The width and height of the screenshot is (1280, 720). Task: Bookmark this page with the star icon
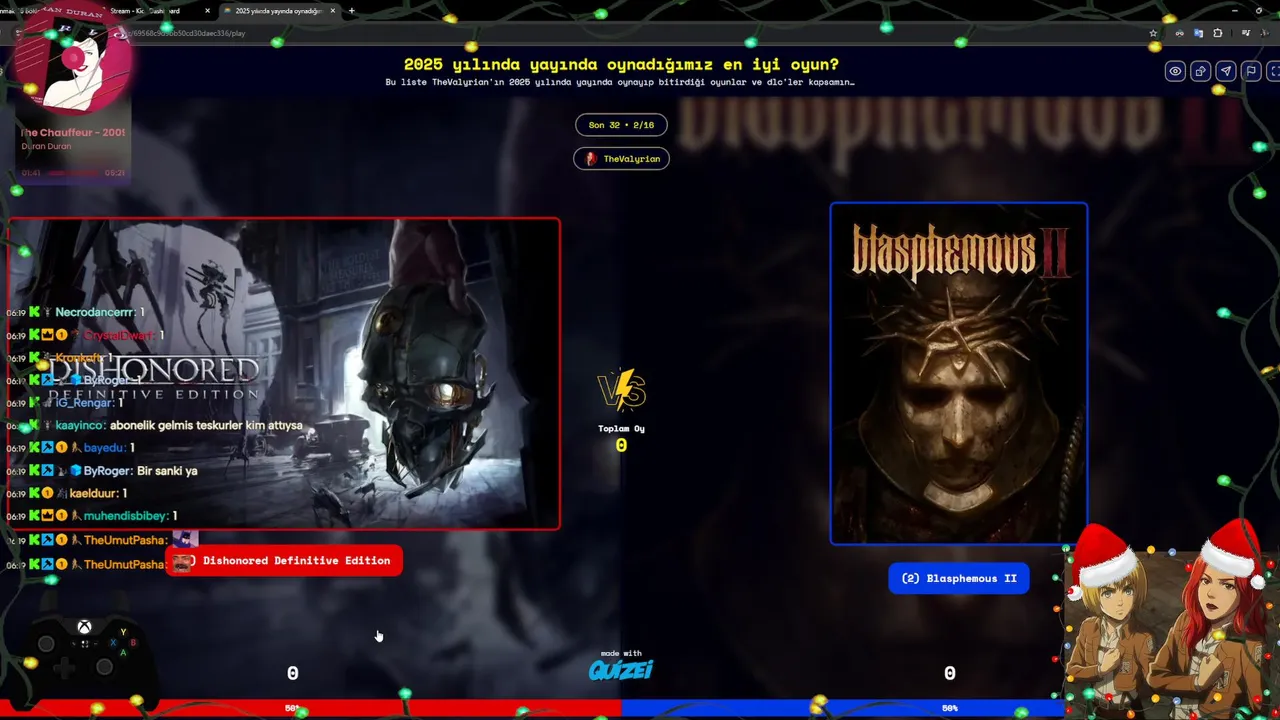click(1153, 33)
